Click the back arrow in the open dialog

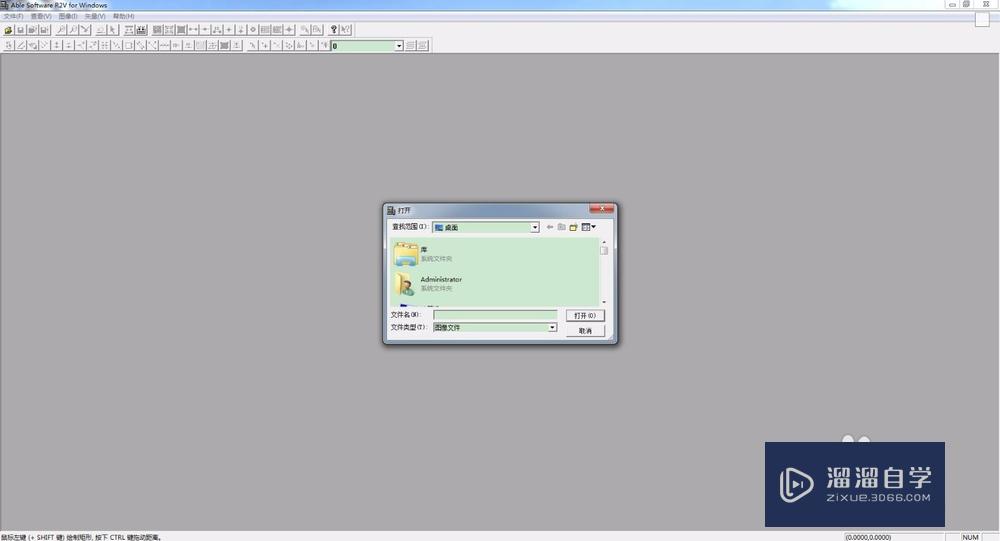pyautogui.click(x=550, y=227)
